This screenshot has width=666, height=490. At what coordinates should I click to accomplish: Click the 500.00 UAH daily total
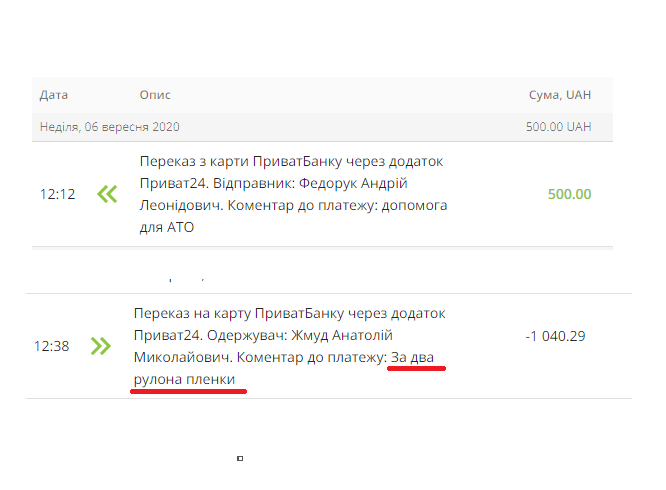[x=559, y=127]
